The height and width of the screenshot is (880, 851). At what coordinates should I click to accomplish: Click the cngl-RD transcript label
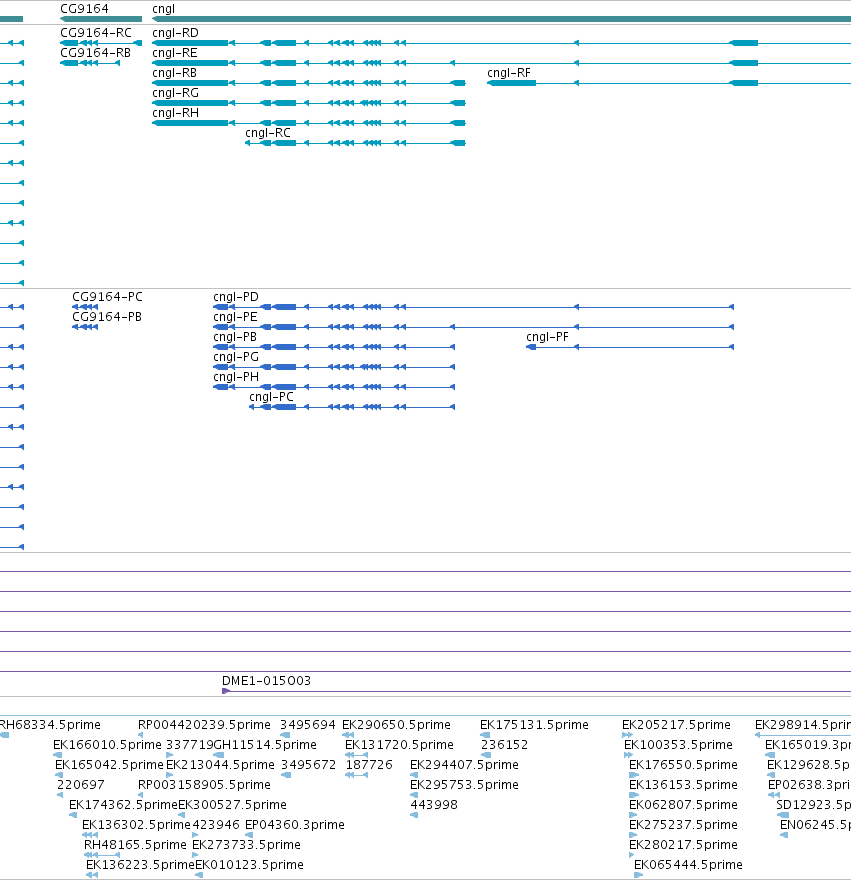tap(175, 33)
